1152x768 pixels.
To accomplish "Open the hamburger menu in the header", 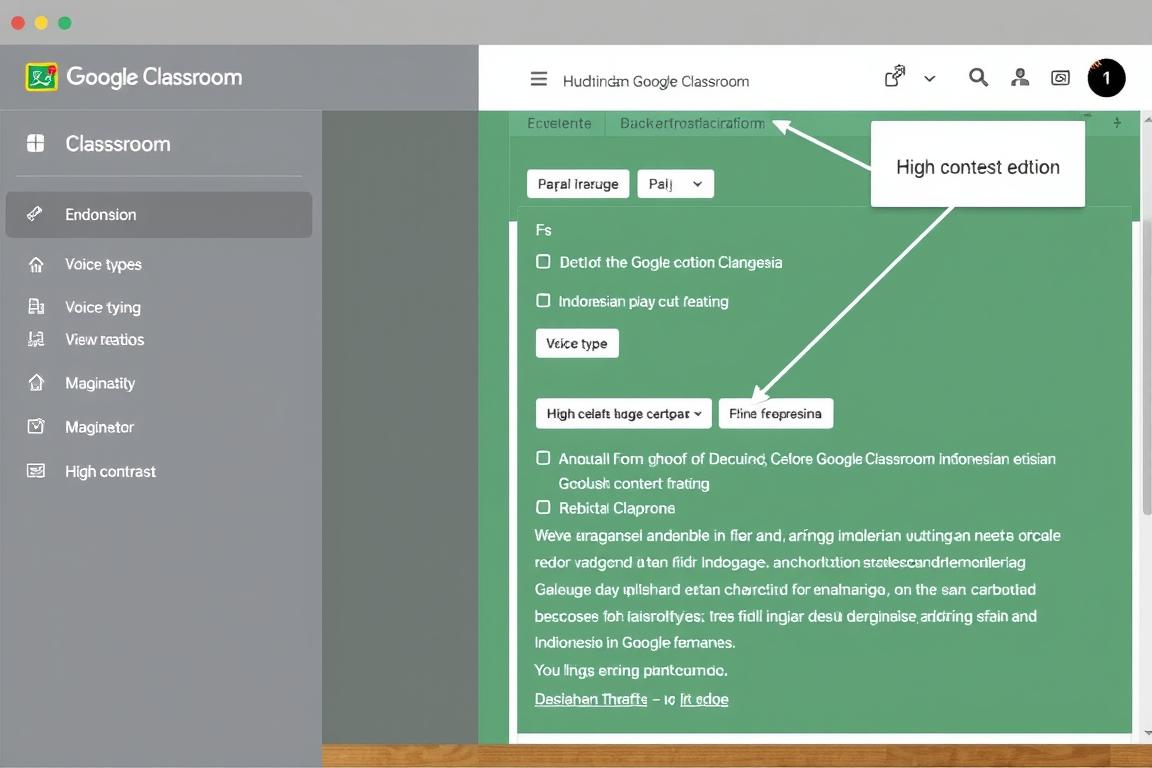I will pos(539,79).
